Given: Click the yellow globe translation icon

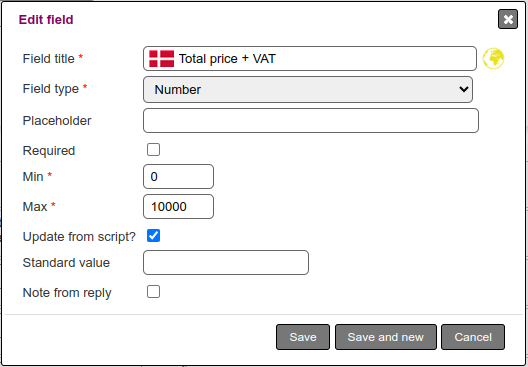Looking at the screenshot, I should tap(493, 59).
